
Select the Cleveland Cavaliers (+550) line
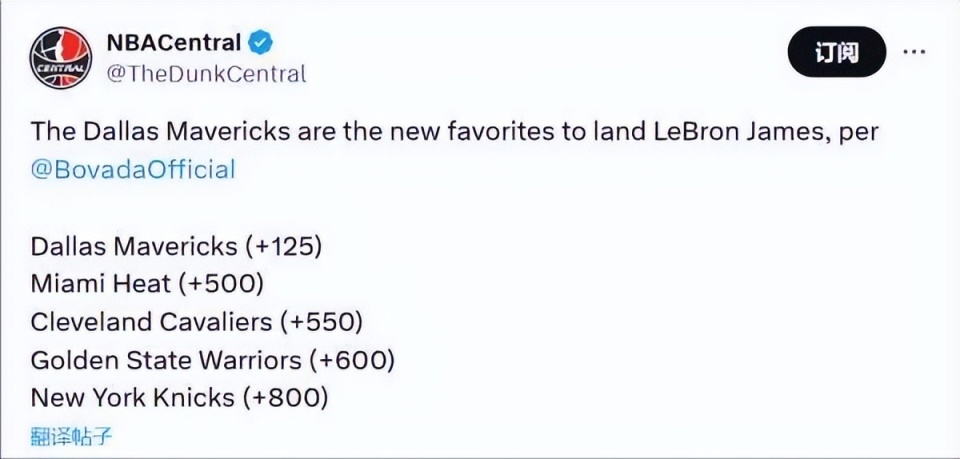[197, 323]
